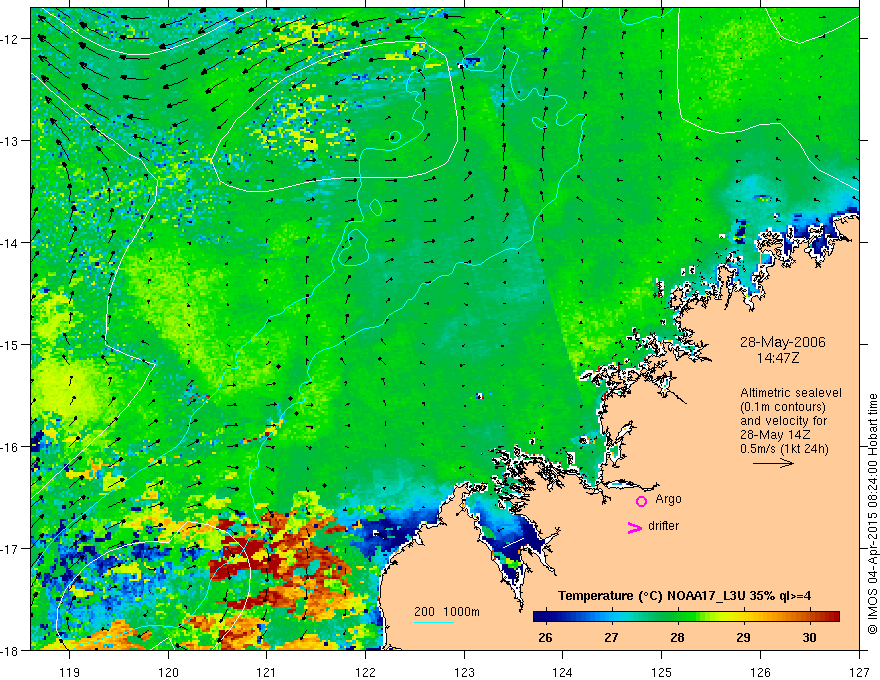This screenshot has width=880, height=680.
Task: Click the 'Altimetric sealevel' caption line
Action: (791, 393)
